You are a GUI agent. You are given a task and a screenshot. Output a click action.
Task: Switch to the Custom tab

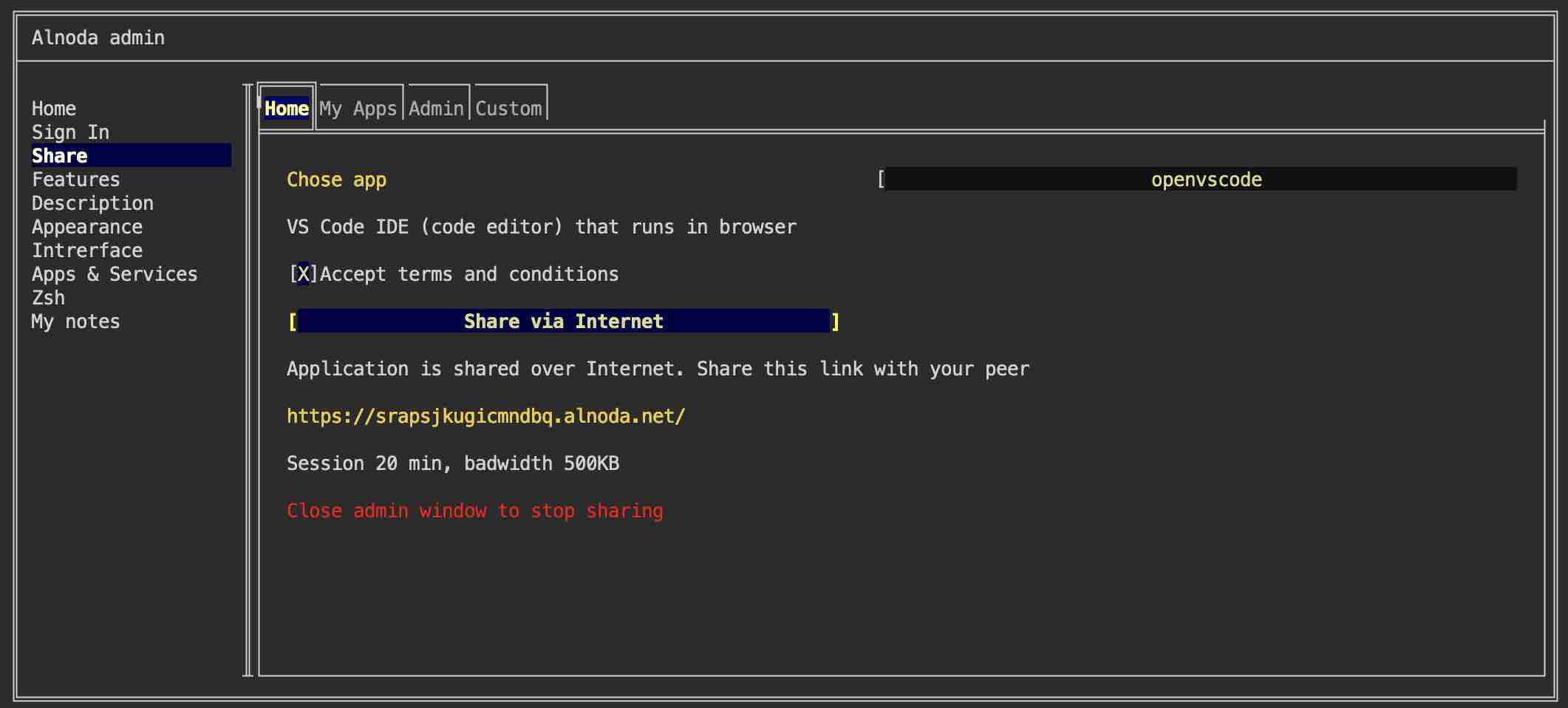click(x=508, y=109)
